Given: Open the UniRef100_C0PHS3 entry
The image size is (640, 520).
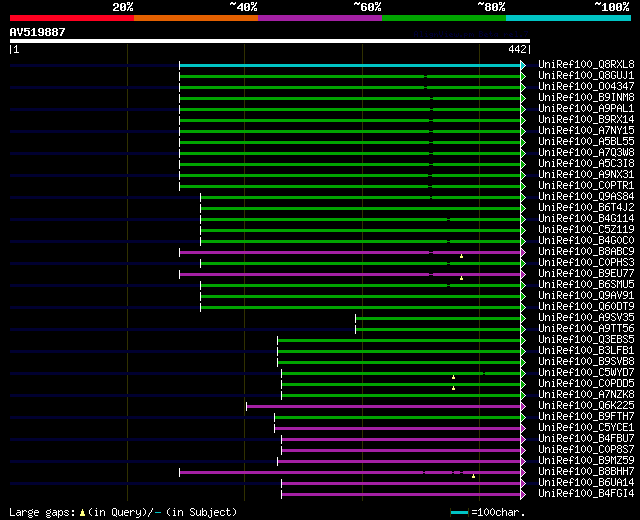Looking at the screenshot, I should 586,263.
